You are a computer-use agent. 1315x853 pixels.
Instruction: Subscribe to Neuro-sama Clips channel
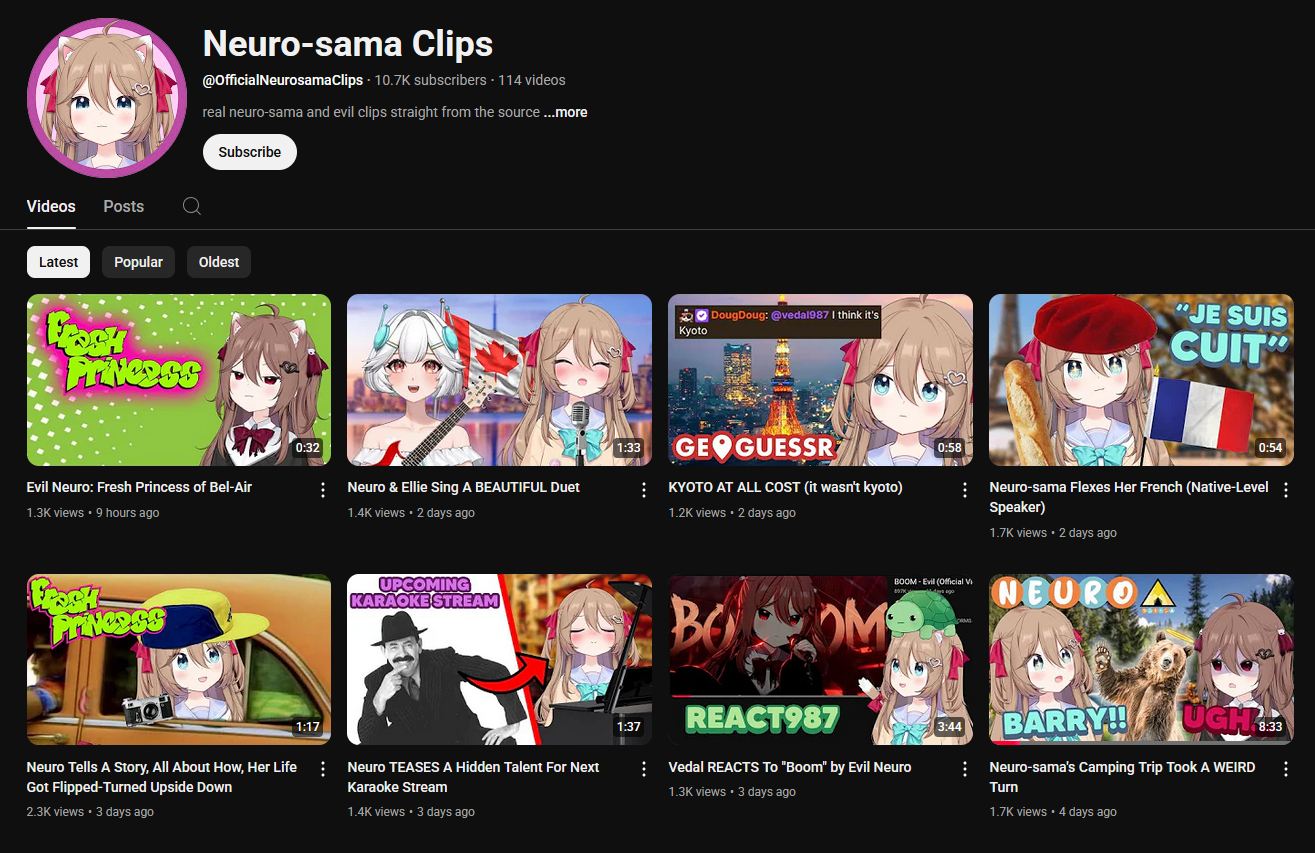coord(250,152)
